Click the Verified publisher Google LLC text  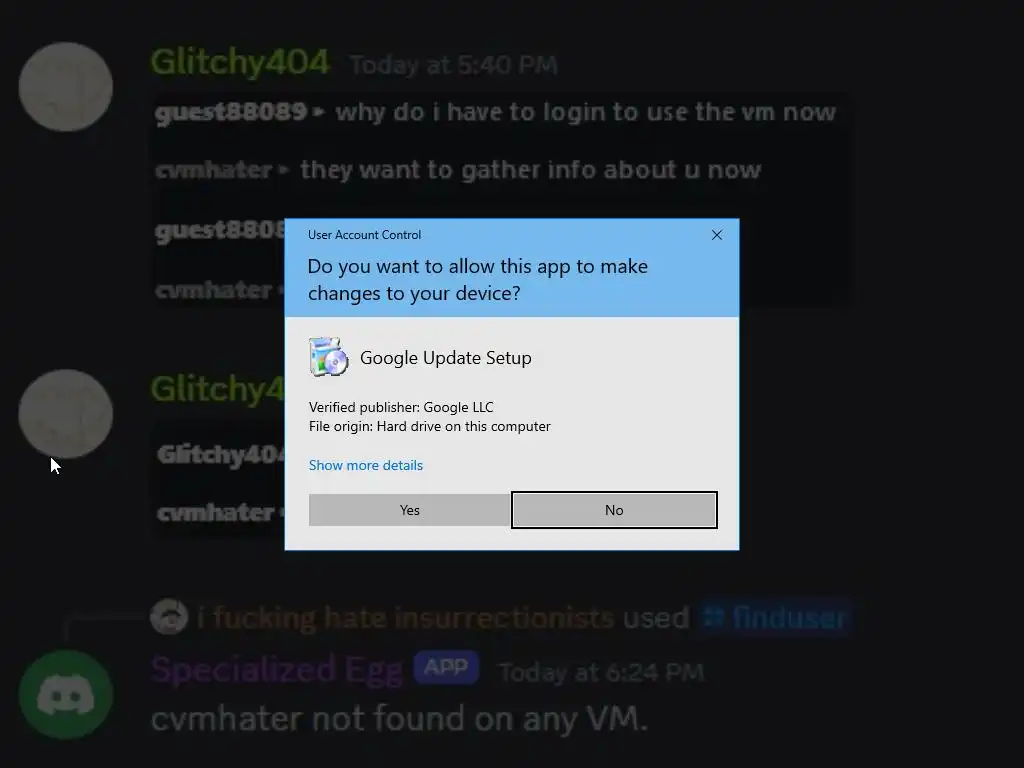pos(401,408)
